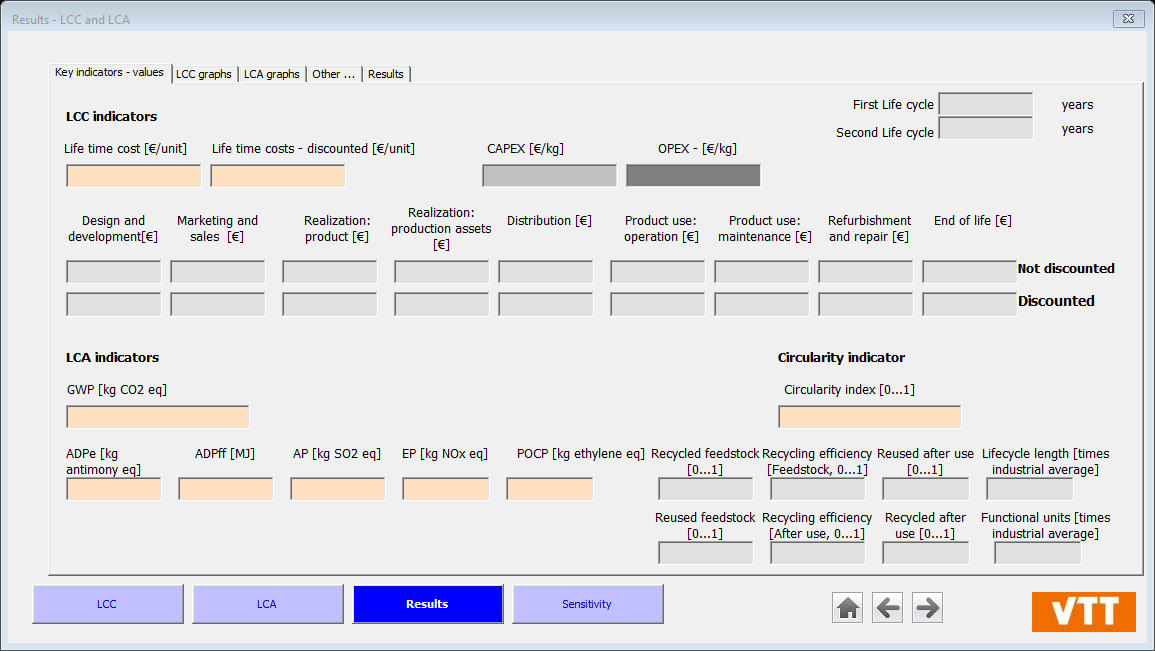Click the OPEX [€/kg] dark grey box
The width and height of the screenshot is (1155, 651).
[x=693, y=175]
